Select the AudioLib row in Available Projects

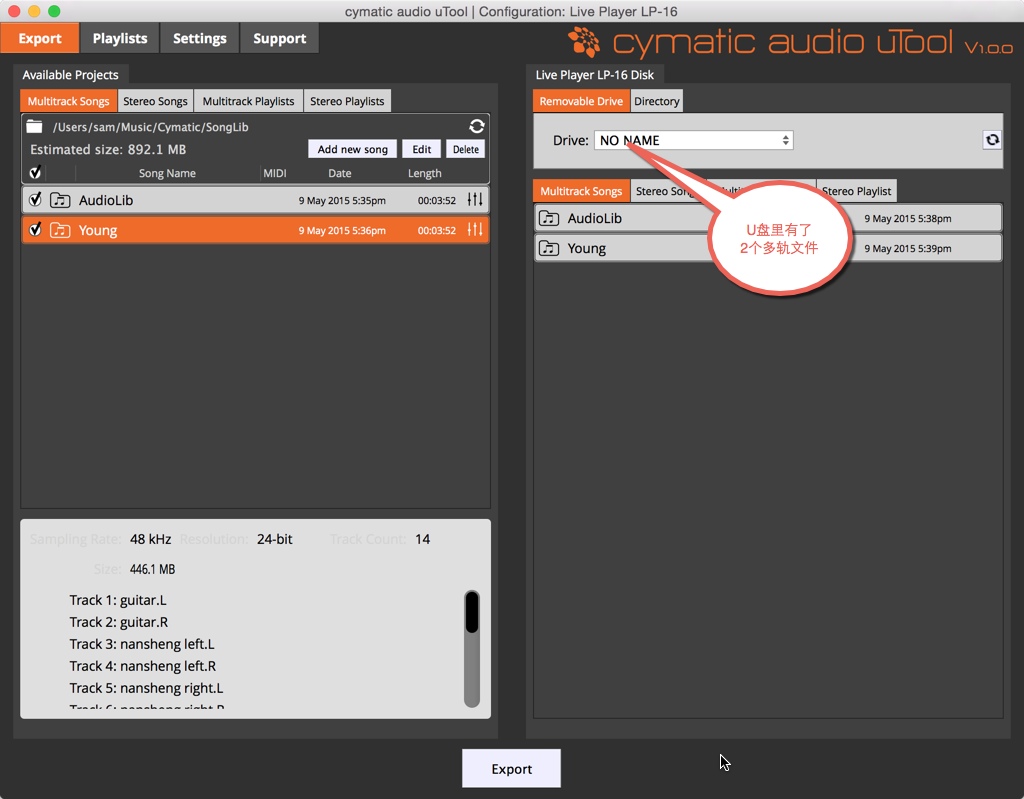coord(255,200)
